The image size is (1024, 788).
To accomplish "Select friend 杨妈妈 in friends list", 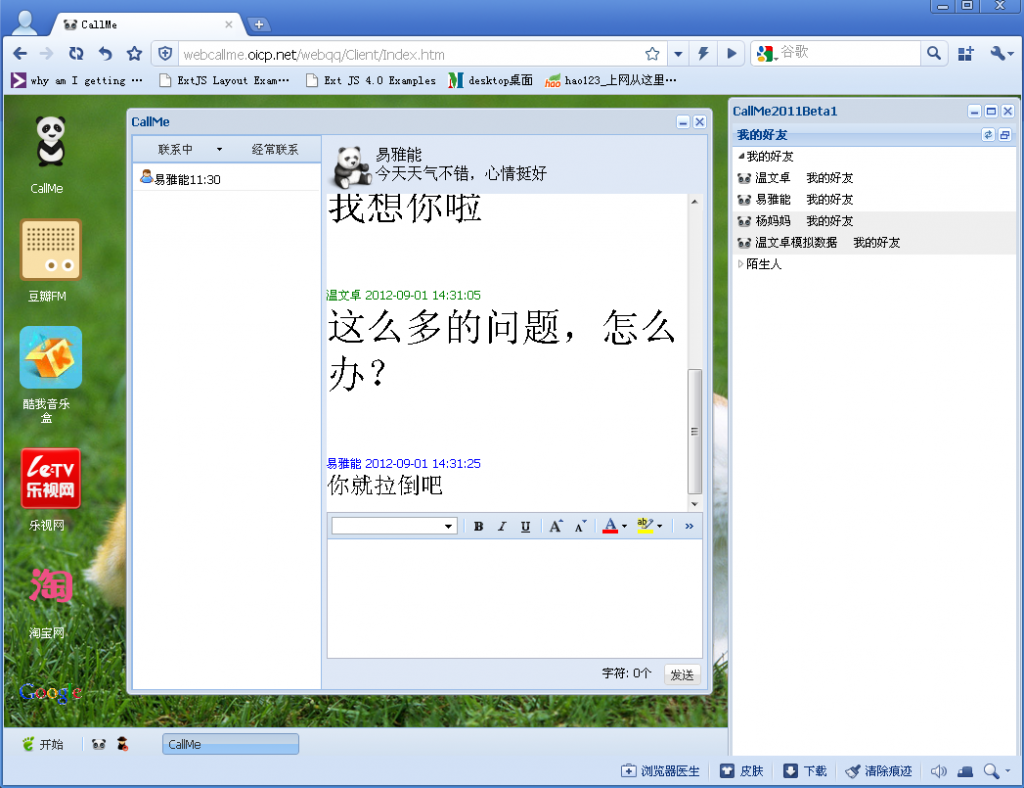I will coord(874,221).
